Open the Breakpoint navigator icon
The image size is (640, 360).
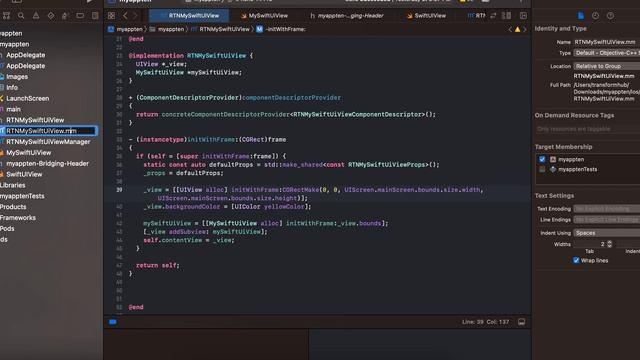click(80, 16)
